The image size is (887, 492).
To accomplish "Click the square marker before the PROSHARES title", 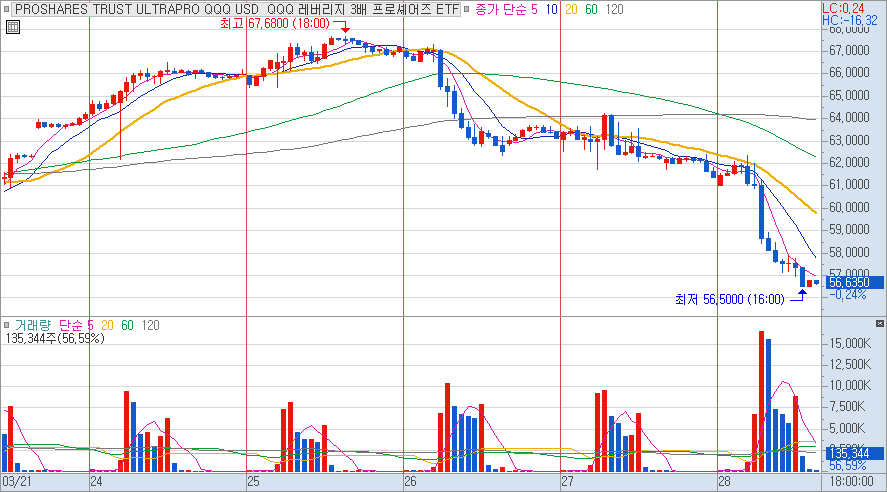I will point(7,10).
